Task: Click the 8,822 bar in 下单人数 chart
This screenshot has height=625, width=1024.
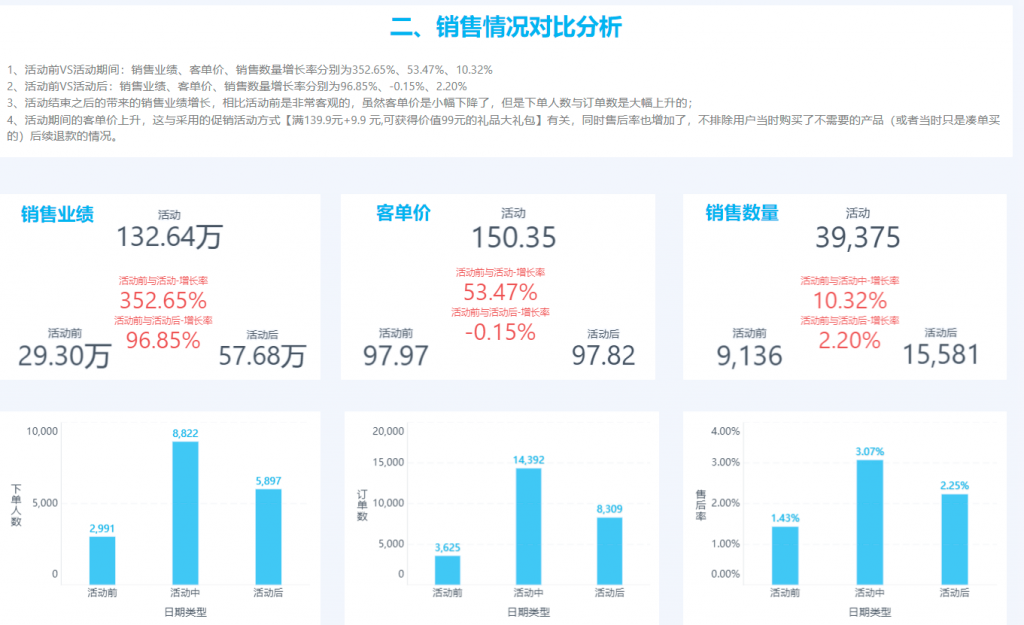Action: [185, 513]
